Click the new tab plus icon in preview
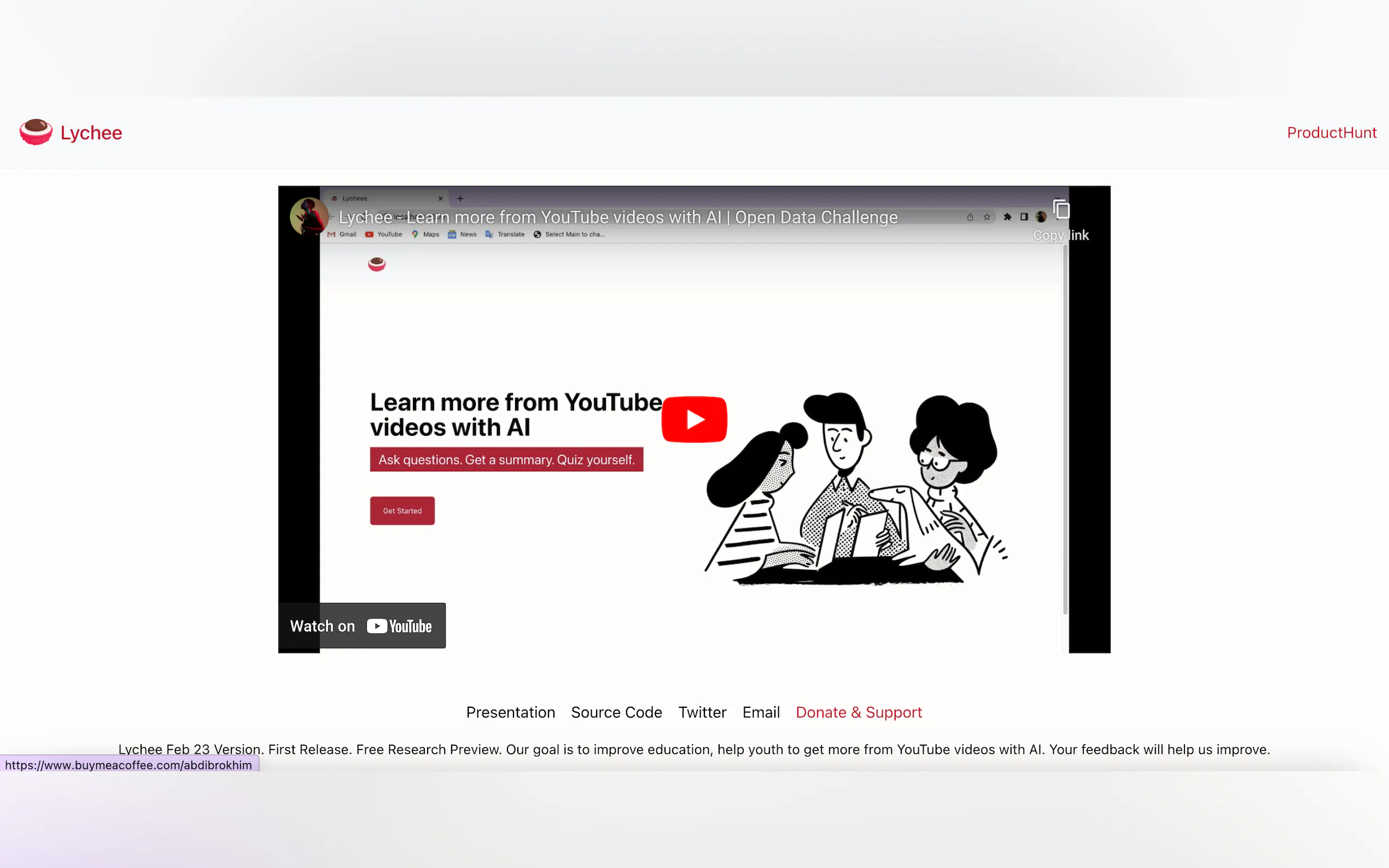This screenshot has height=868, width=1389. (460, 198)
